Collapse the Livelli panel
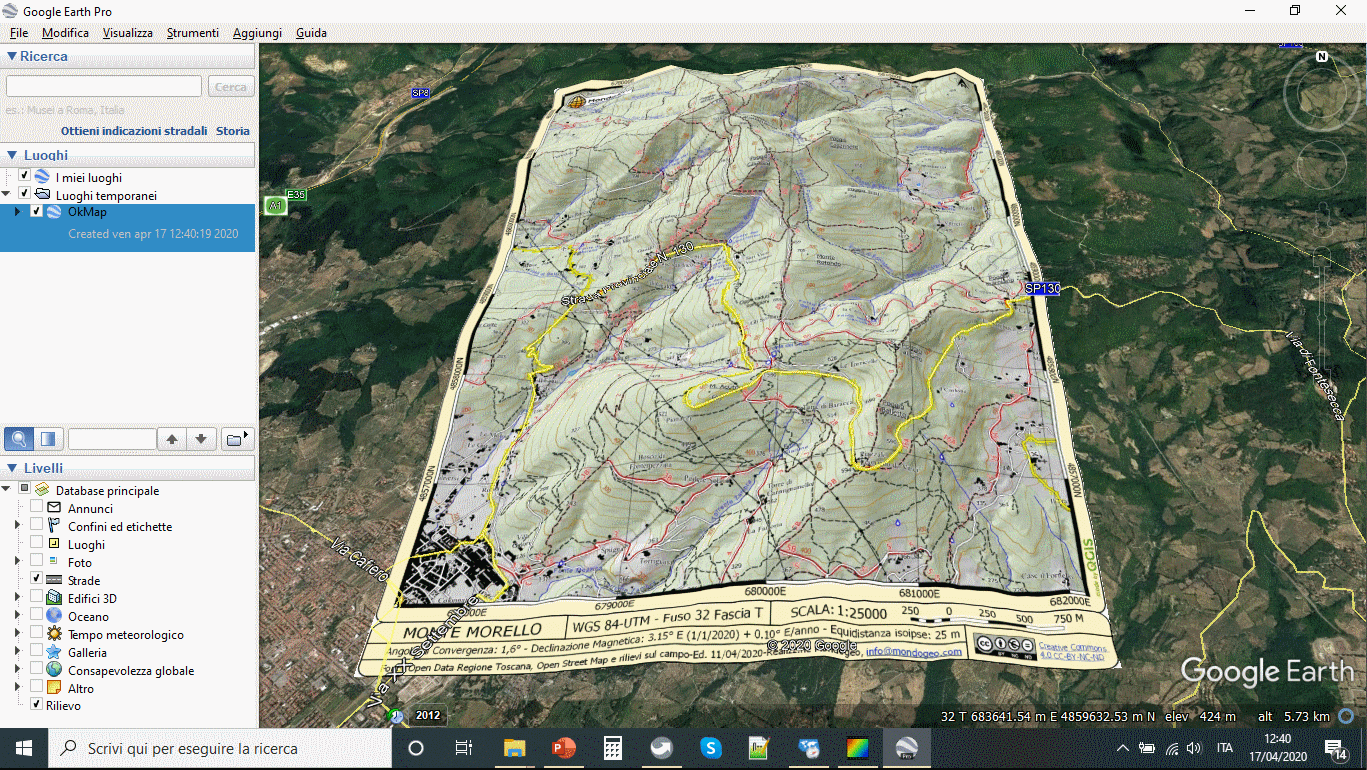The width and height of the screenshot is (1367, 770). pos(11,468)
